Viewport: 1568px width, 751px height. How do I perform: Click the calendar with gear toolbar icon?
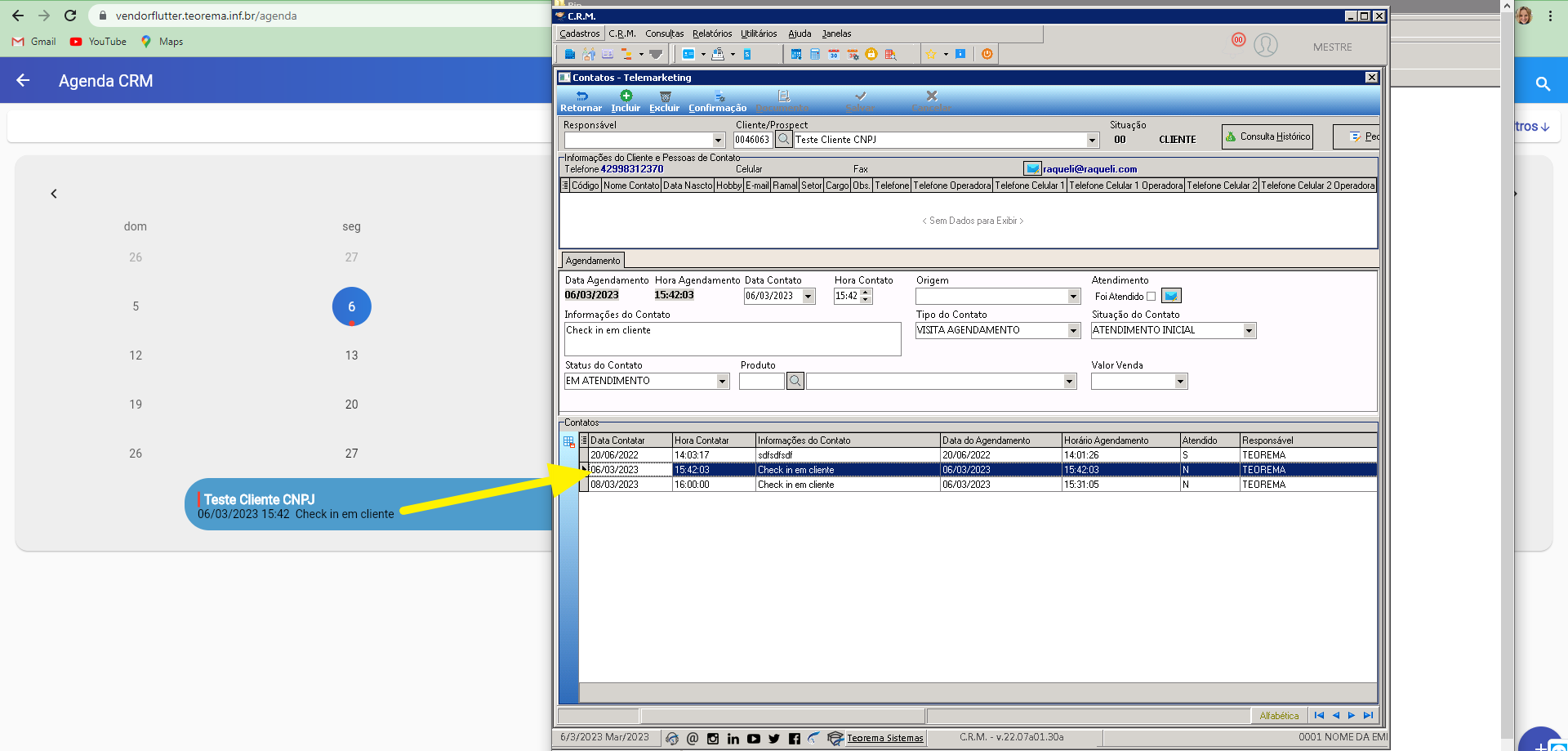point(853,54)
